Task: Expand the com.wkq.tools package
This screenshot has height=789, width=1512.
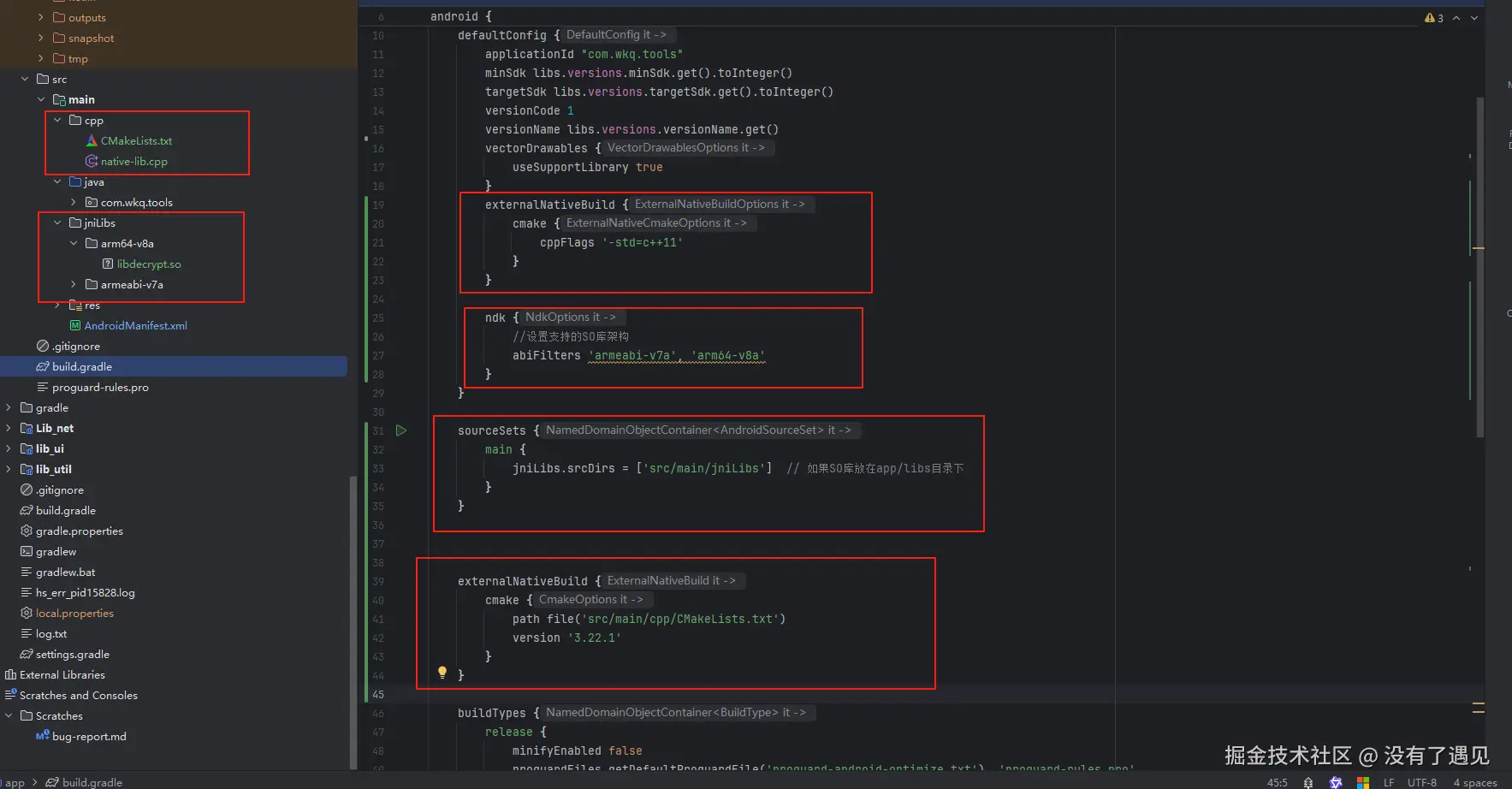Action: [74, 203]
